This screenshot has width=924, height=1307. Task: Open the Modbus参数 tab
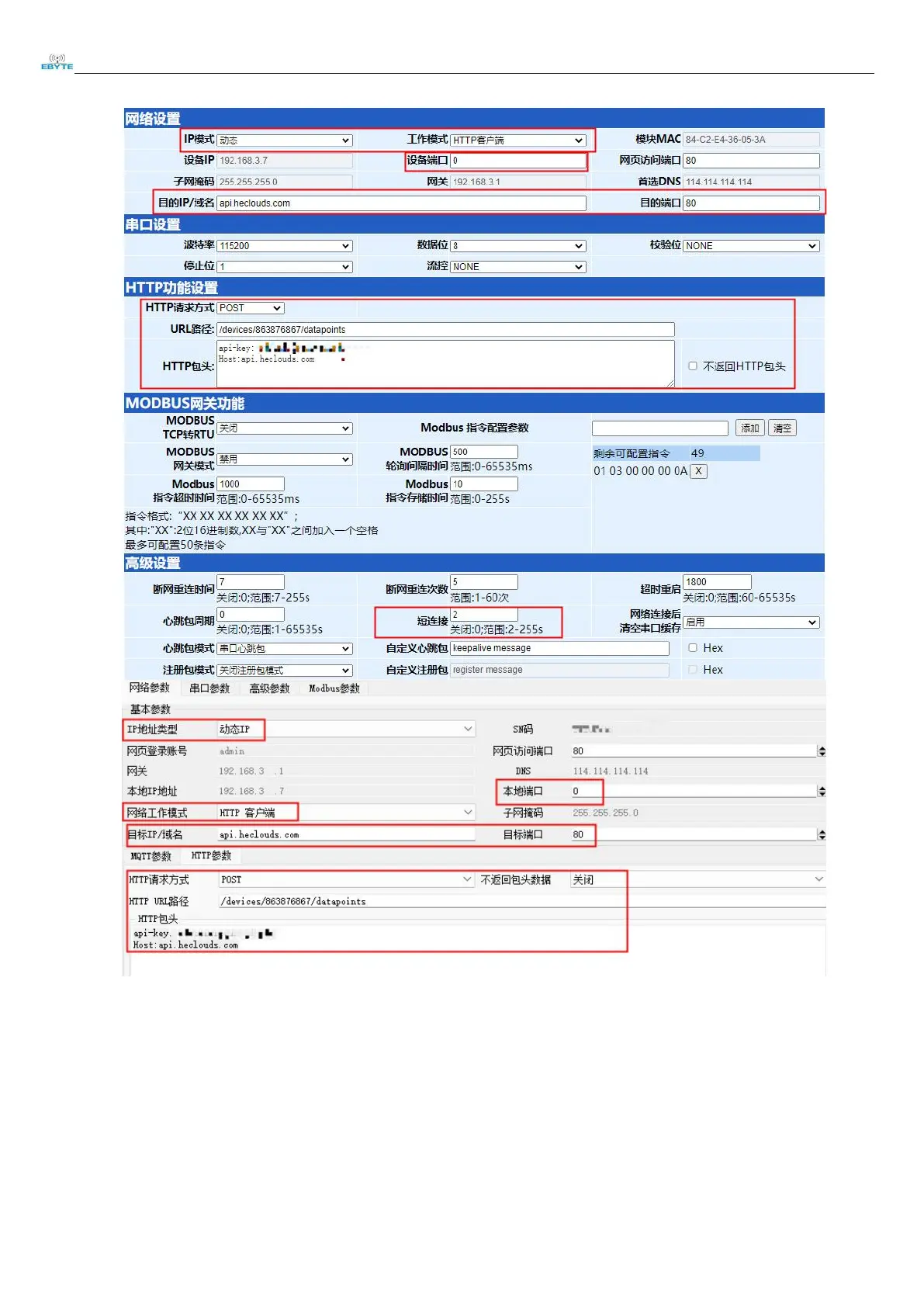tap(334, 688)
